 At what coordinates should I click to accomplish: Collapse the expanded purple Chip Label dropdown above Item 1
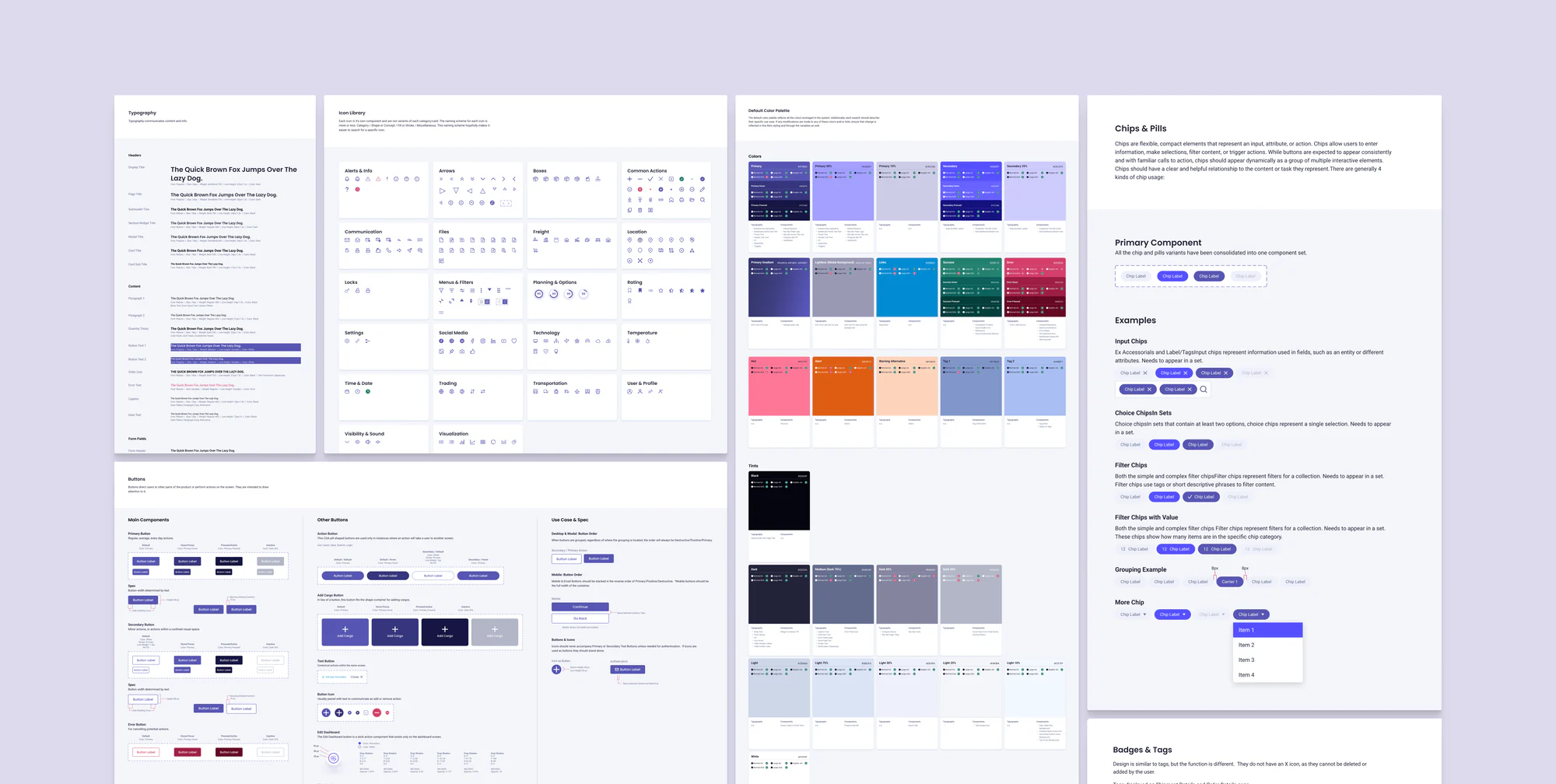[1251, 614]
